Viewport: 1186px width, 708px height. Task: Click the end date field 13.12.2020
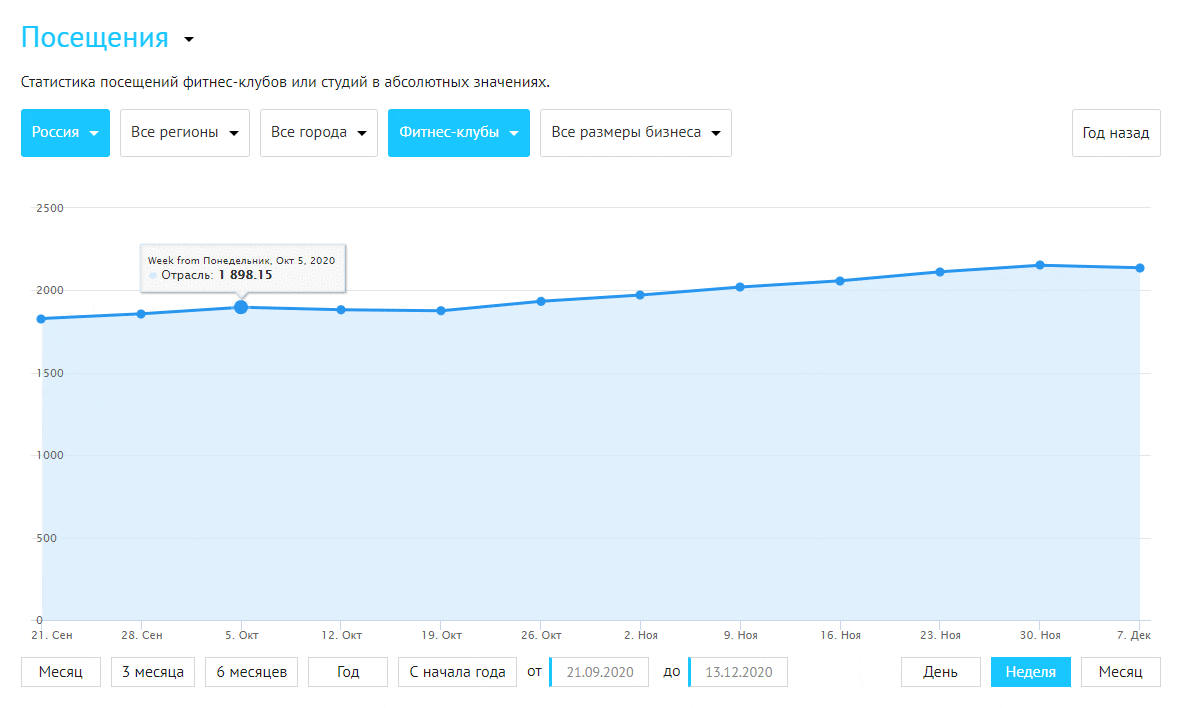coord(738,672)
